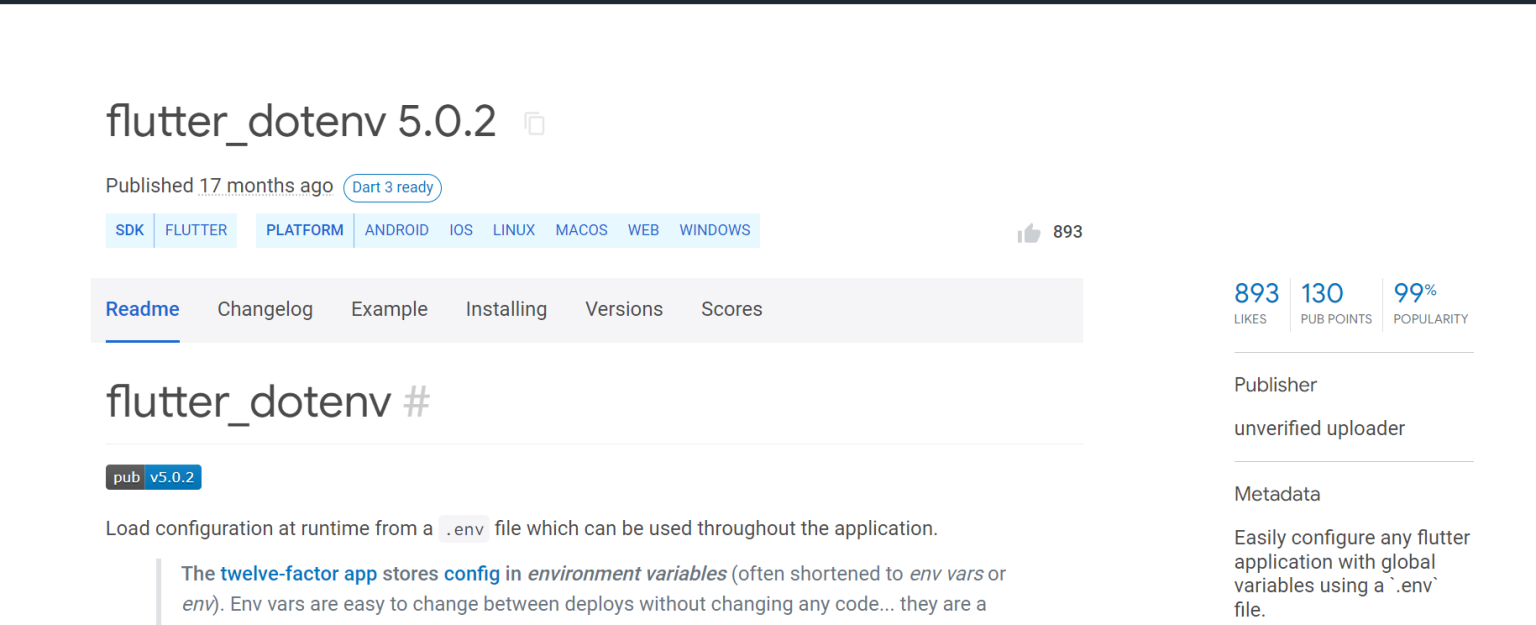Open the flutter_dotenv heading anchor link
1536x625 pixels.
pos(416,402)
